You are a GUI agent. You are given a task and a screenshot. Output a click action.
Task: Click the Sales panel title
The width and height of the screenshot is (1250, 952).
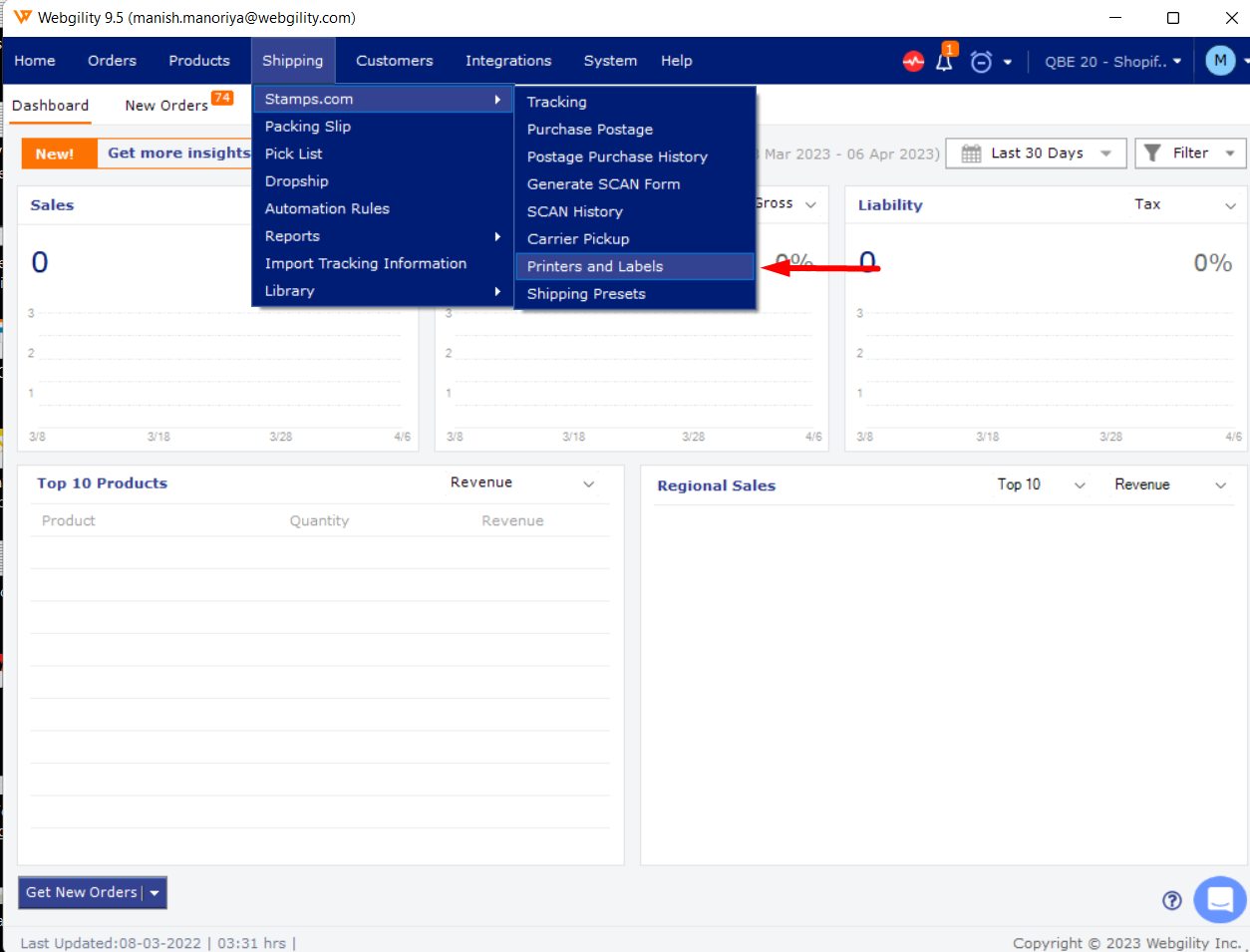[52, 205]
